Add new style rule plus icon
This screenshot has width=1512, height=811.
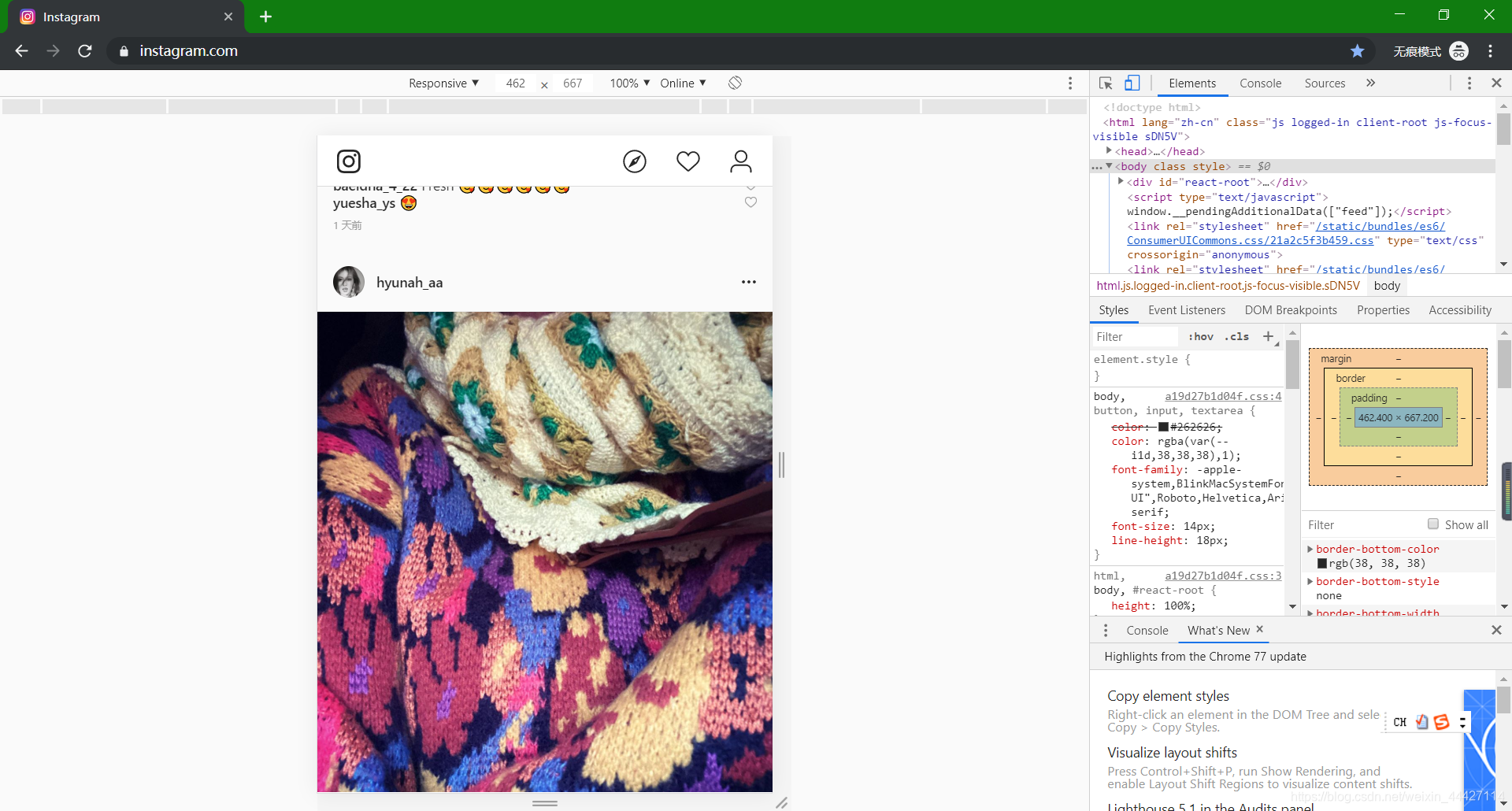1268,337
